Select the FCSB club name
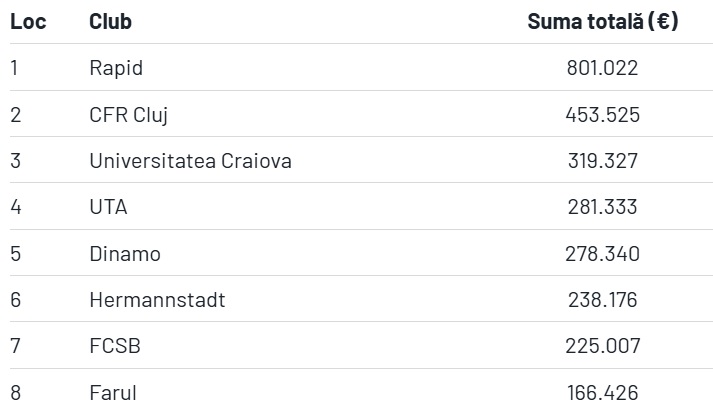 pos(115,346)
